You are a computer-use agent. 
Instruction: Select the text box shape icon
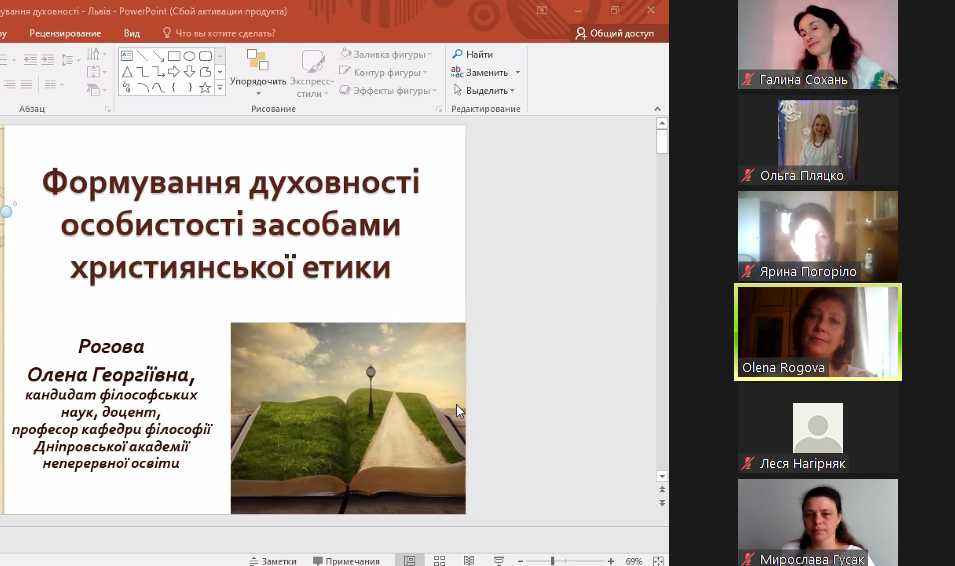tap(127, 56)
